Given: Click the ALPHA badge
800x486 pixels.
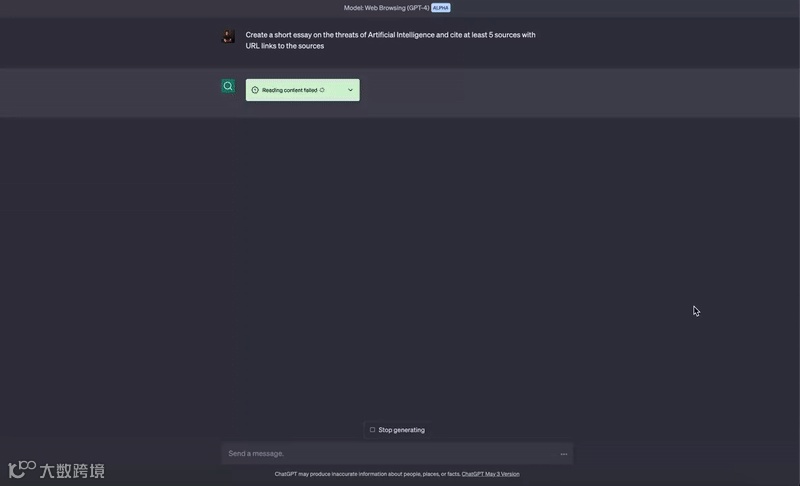Looking at the screenshot, I should (x=441, y=8).
